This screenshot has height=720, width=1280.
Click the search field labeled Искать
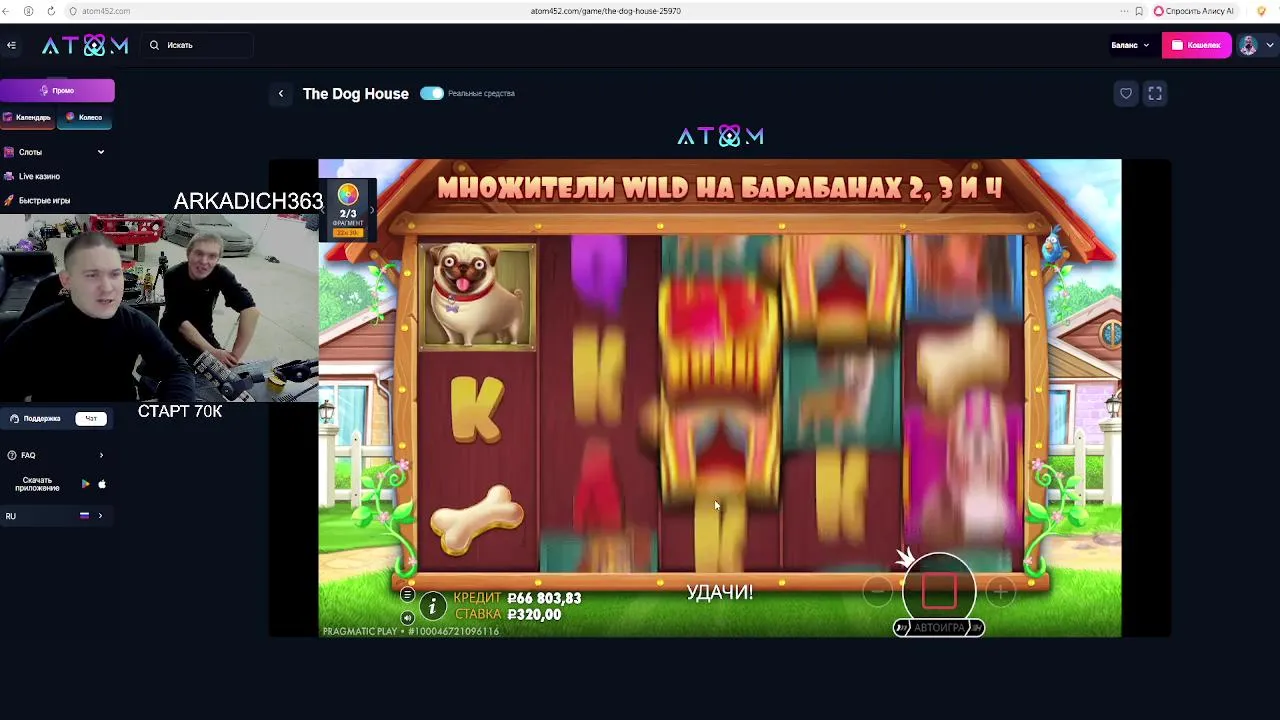(x=198, y=45)
